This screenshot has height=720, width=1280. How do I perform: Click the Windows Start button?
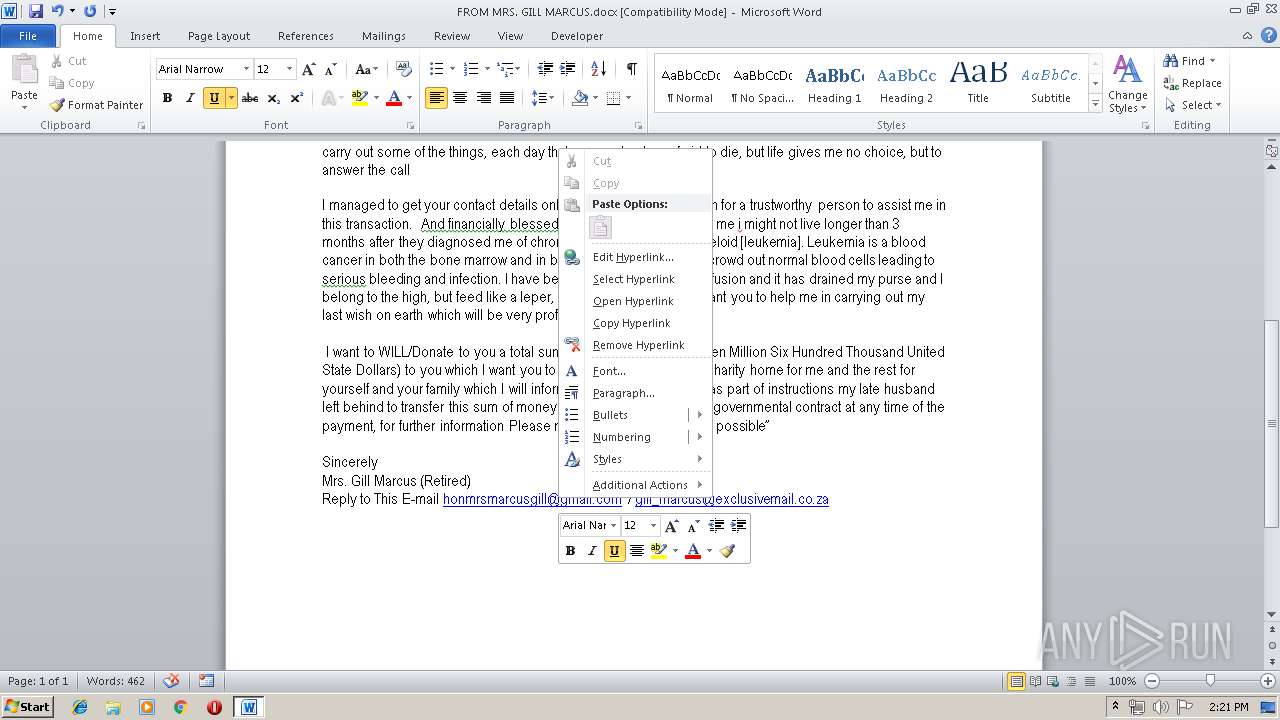(27, 706)
